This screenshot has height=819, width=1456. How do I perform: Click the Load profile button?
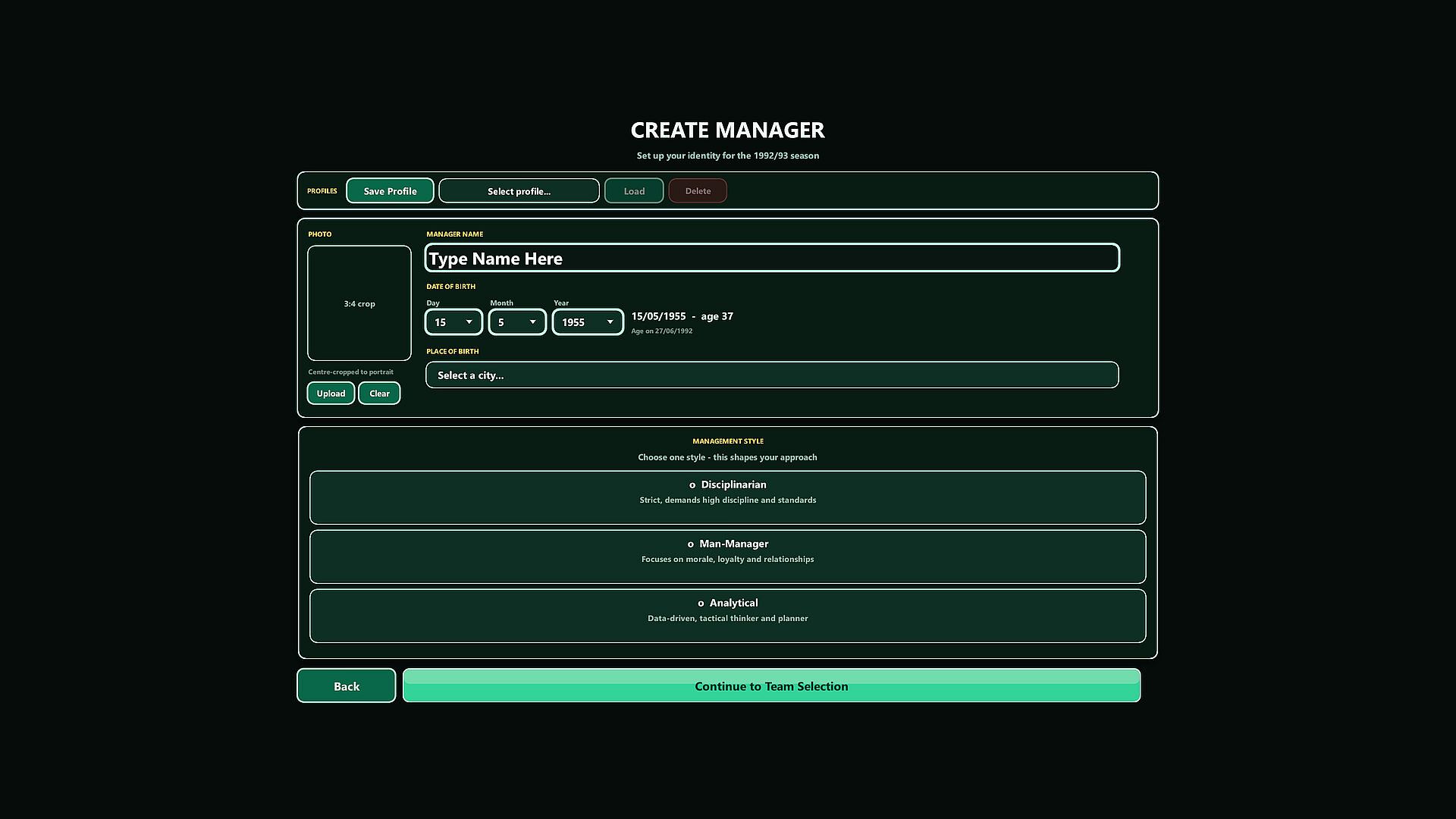pos(634,190)
